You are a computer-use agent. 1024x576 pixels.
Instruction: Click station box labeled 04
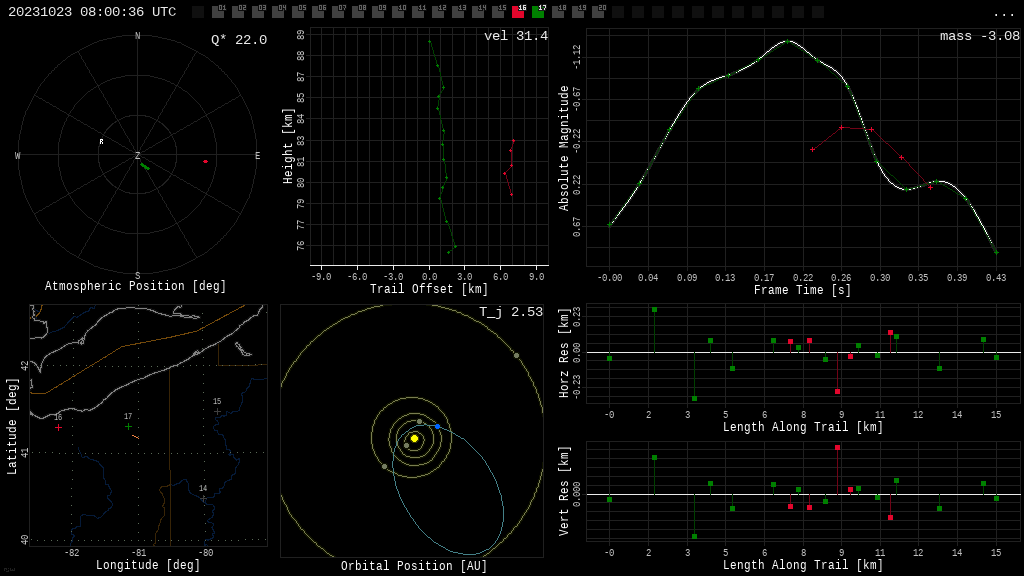(278, 11)
